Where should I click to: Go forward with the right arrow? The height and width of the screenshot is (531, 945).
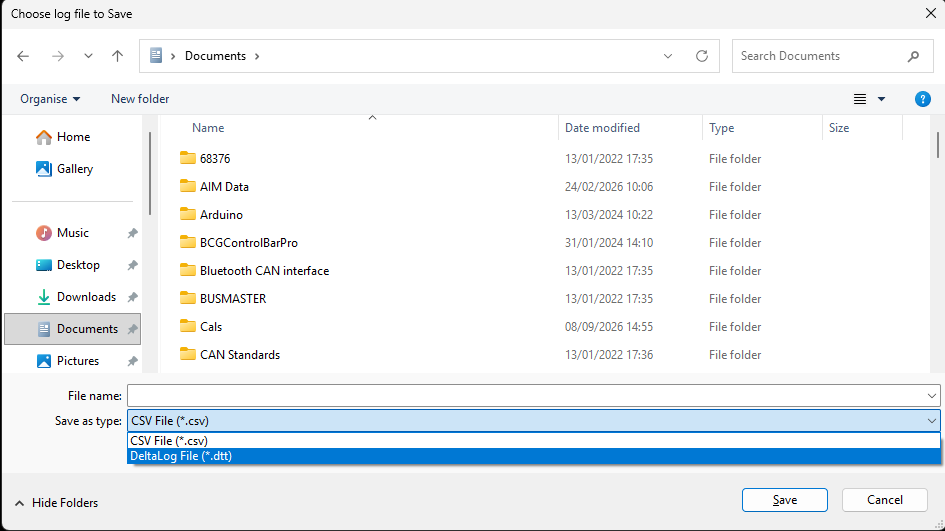[58, 56]
